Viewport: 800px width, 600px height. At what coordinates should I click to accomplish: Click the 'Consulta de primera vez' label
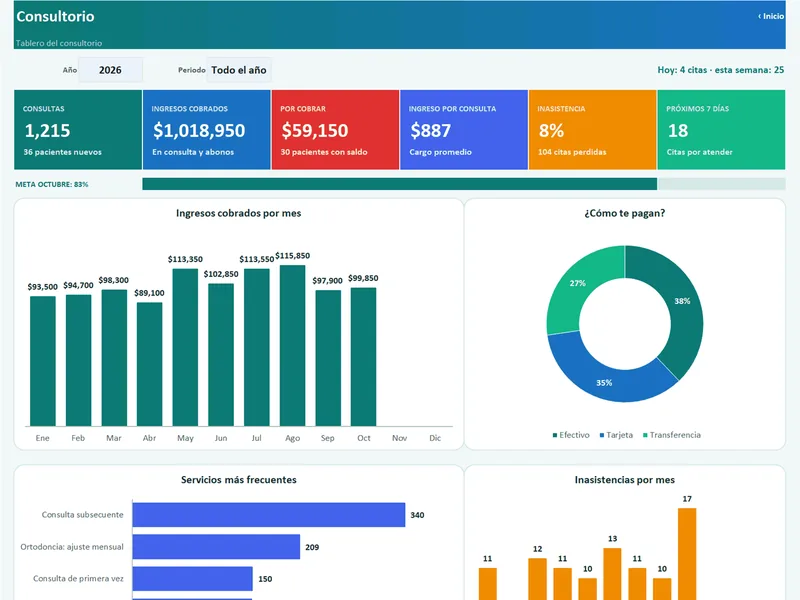(78, 579)
